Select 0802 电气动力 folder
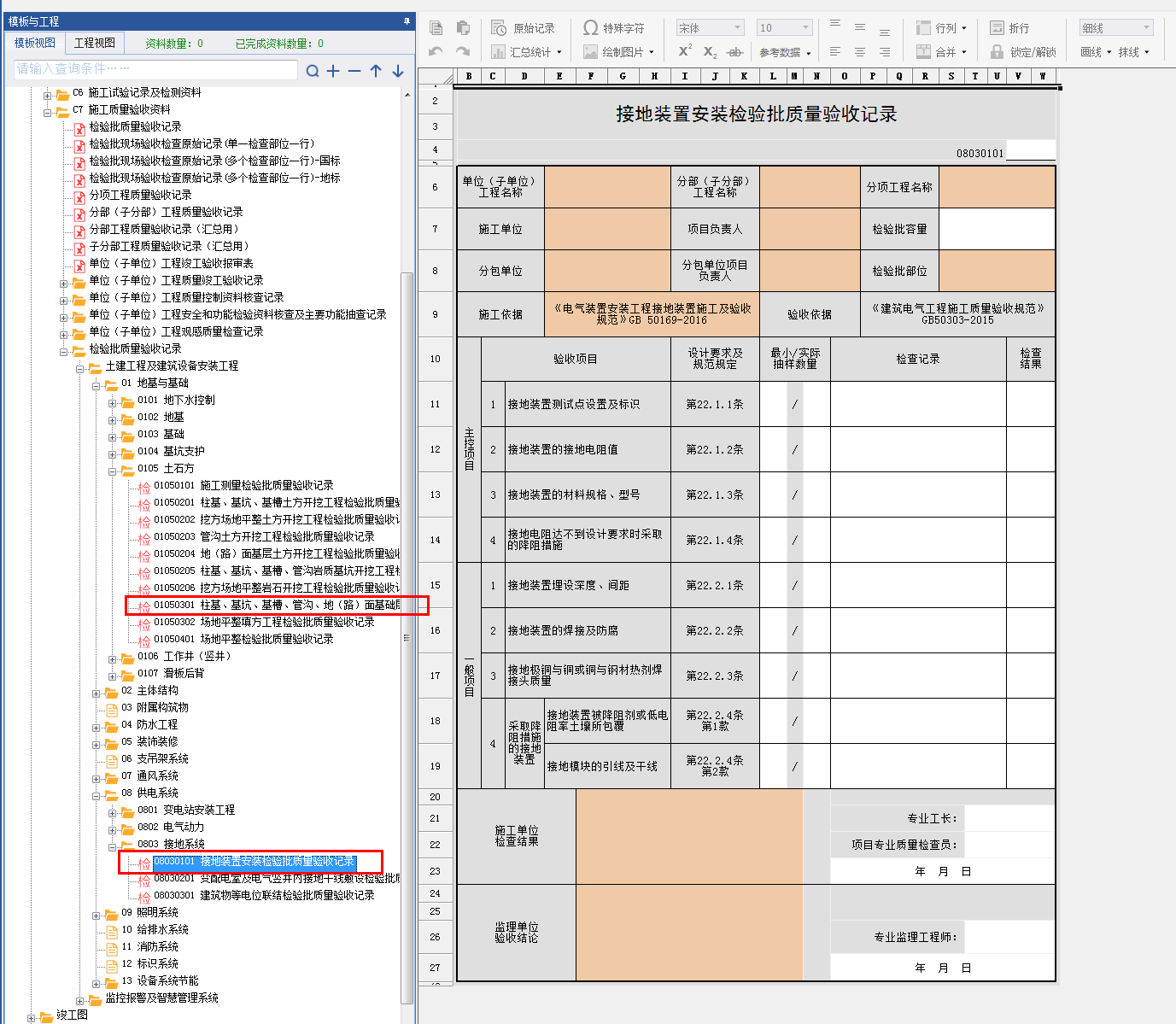This screenshot has height=1024, width=1176. tap(171, 827)
